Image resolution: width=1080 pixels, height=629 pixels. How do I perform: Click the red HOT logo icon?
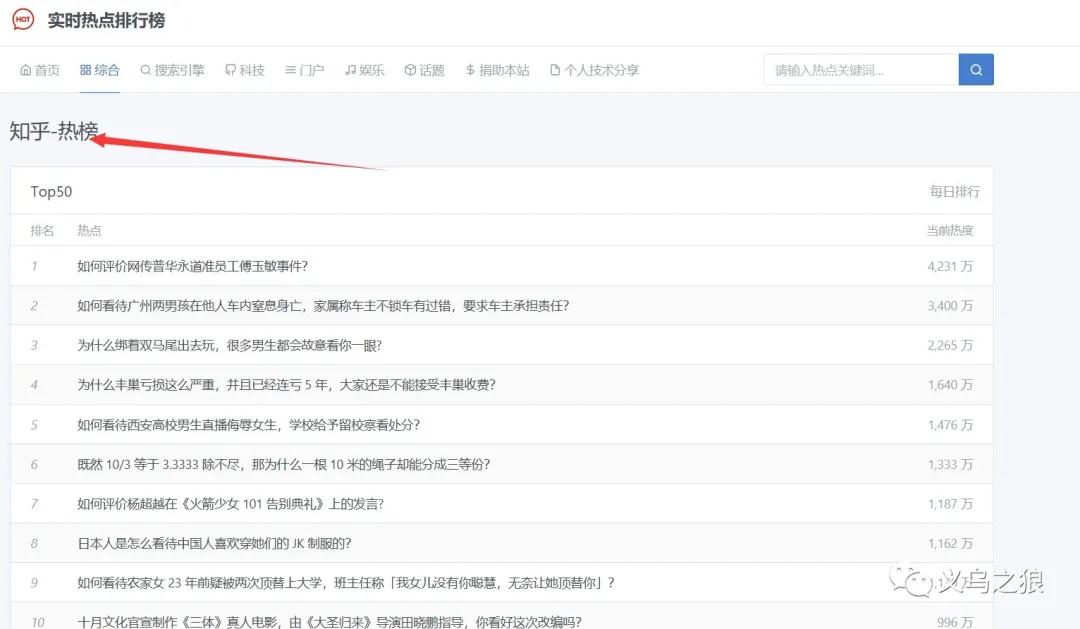tap(22, 20)
